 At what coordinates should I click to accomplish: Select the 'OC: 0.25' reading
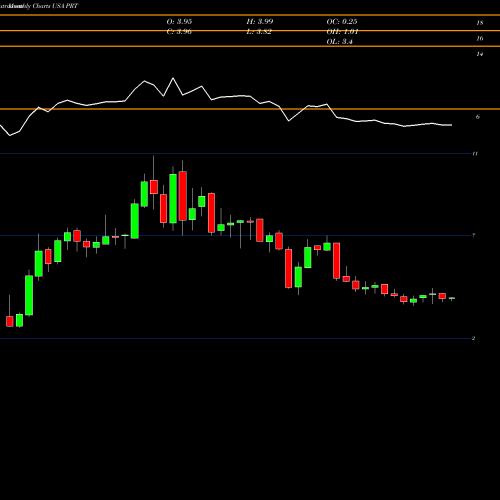342,21
